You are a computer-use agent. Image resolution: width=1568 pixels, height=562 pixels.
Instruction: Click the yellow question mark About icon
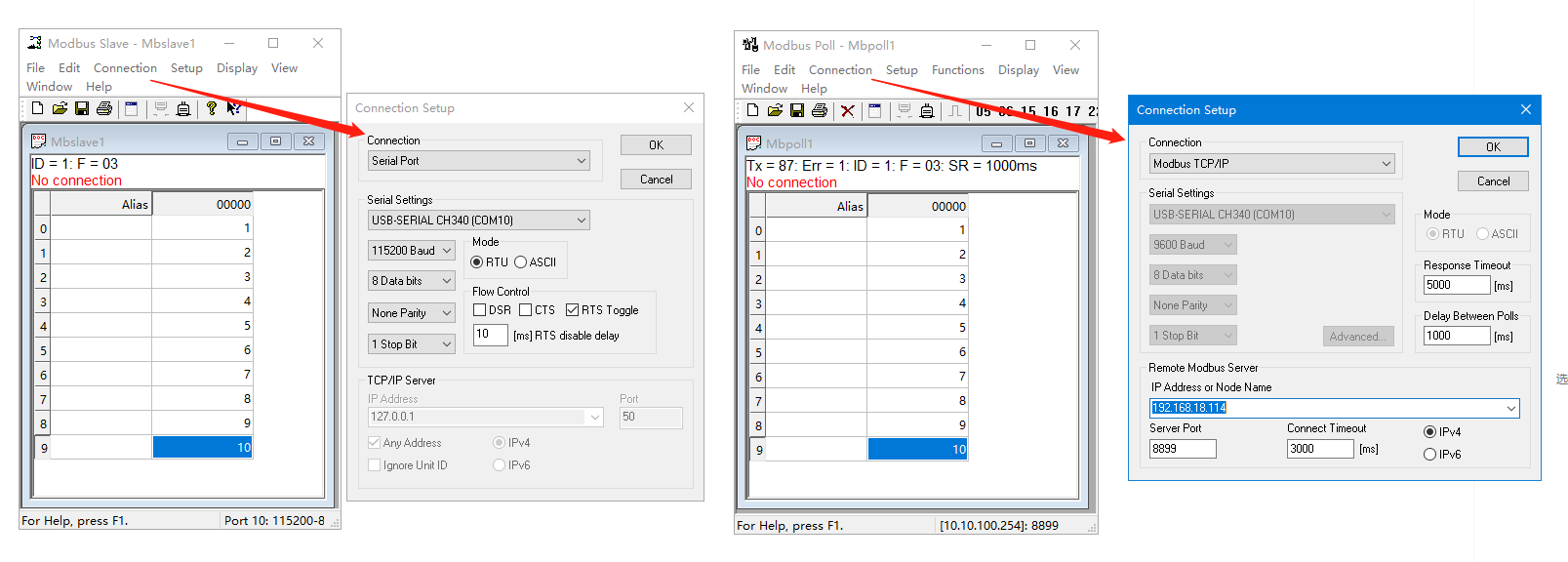coord(211,108)
